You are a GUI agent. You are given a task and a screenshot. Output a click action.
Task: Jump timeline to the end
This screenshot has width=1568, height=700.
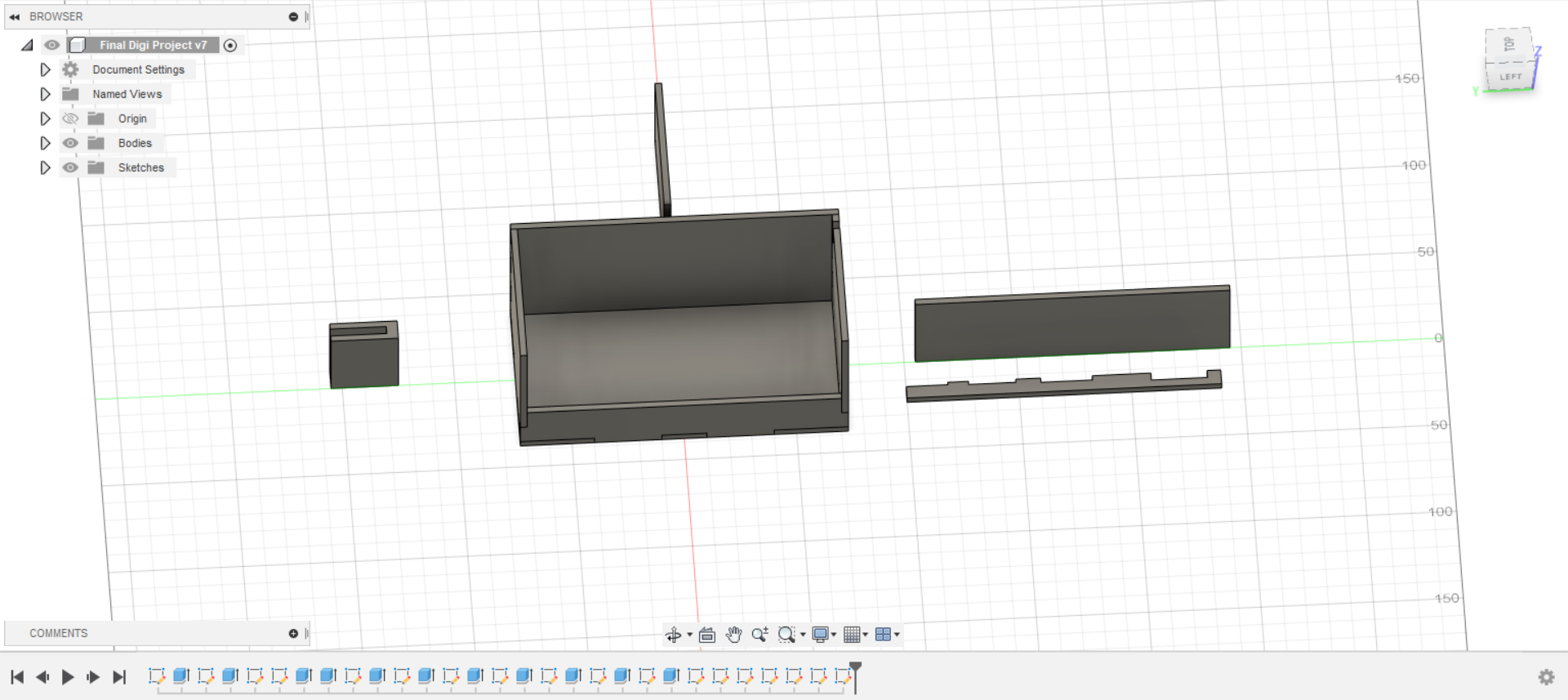tap(119, 677)
